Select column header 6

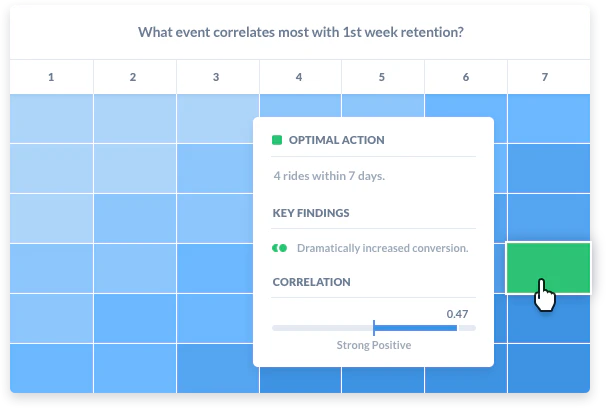coord(466,77)
